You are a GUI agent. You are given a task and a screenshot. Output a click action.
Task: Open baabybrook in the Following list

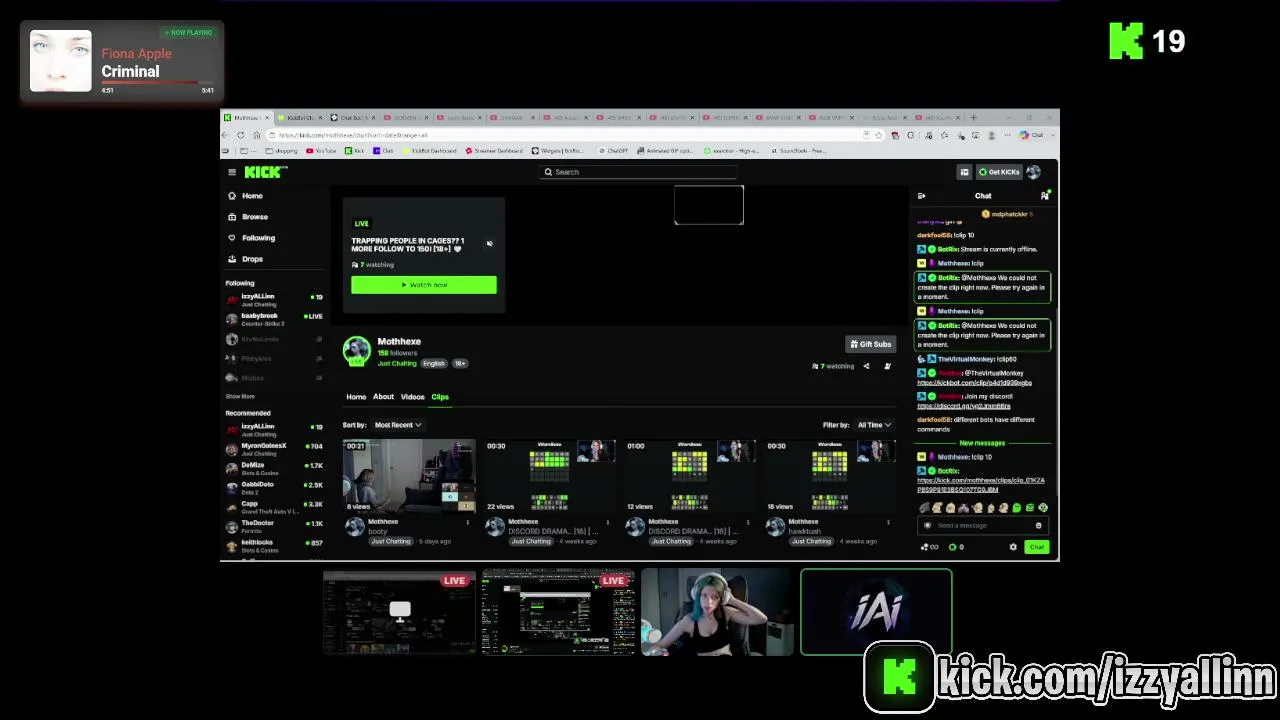point(274,319)
